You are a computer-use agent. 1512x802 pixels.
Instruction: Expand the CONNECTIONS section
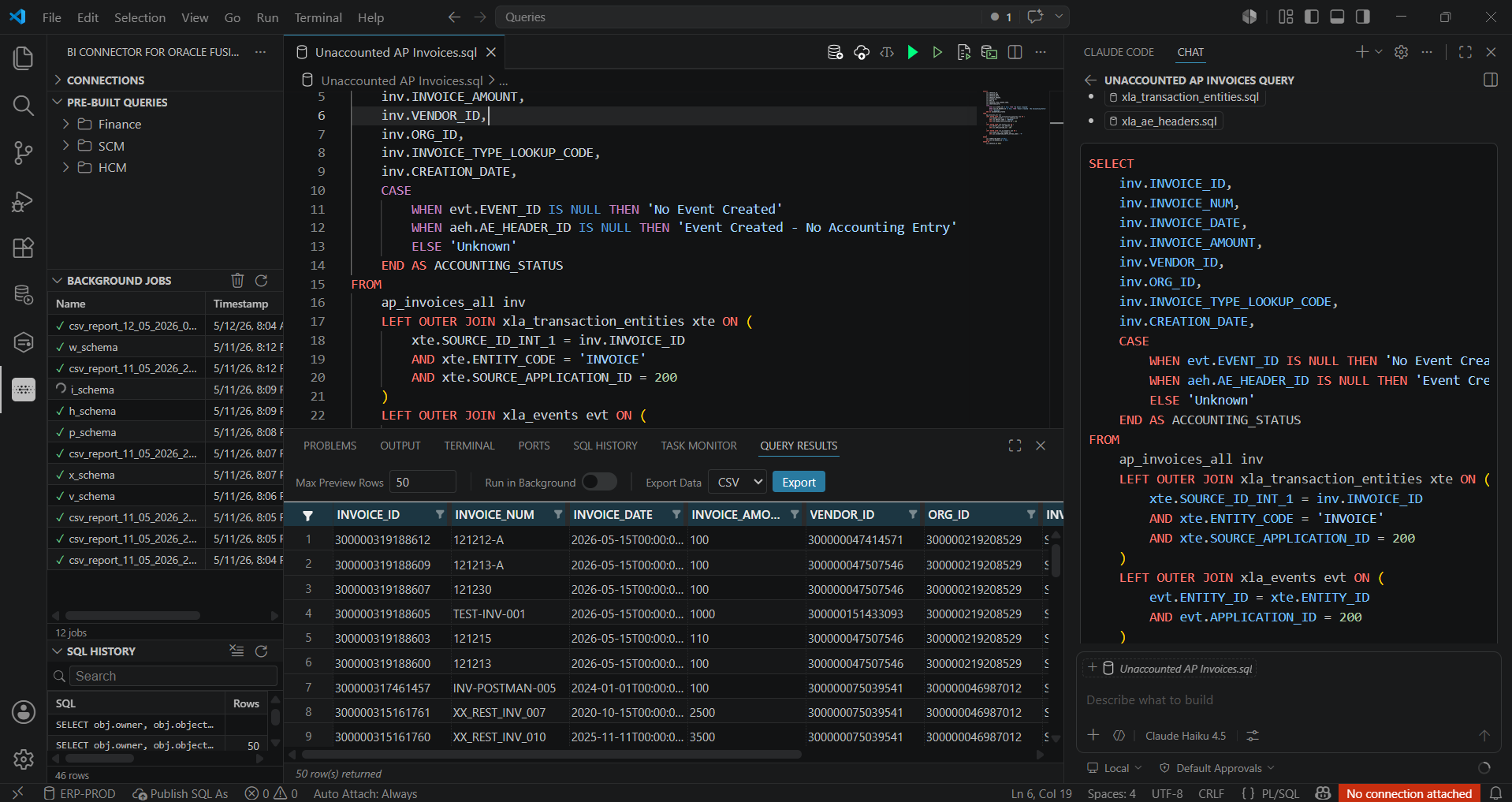point(106,80)
